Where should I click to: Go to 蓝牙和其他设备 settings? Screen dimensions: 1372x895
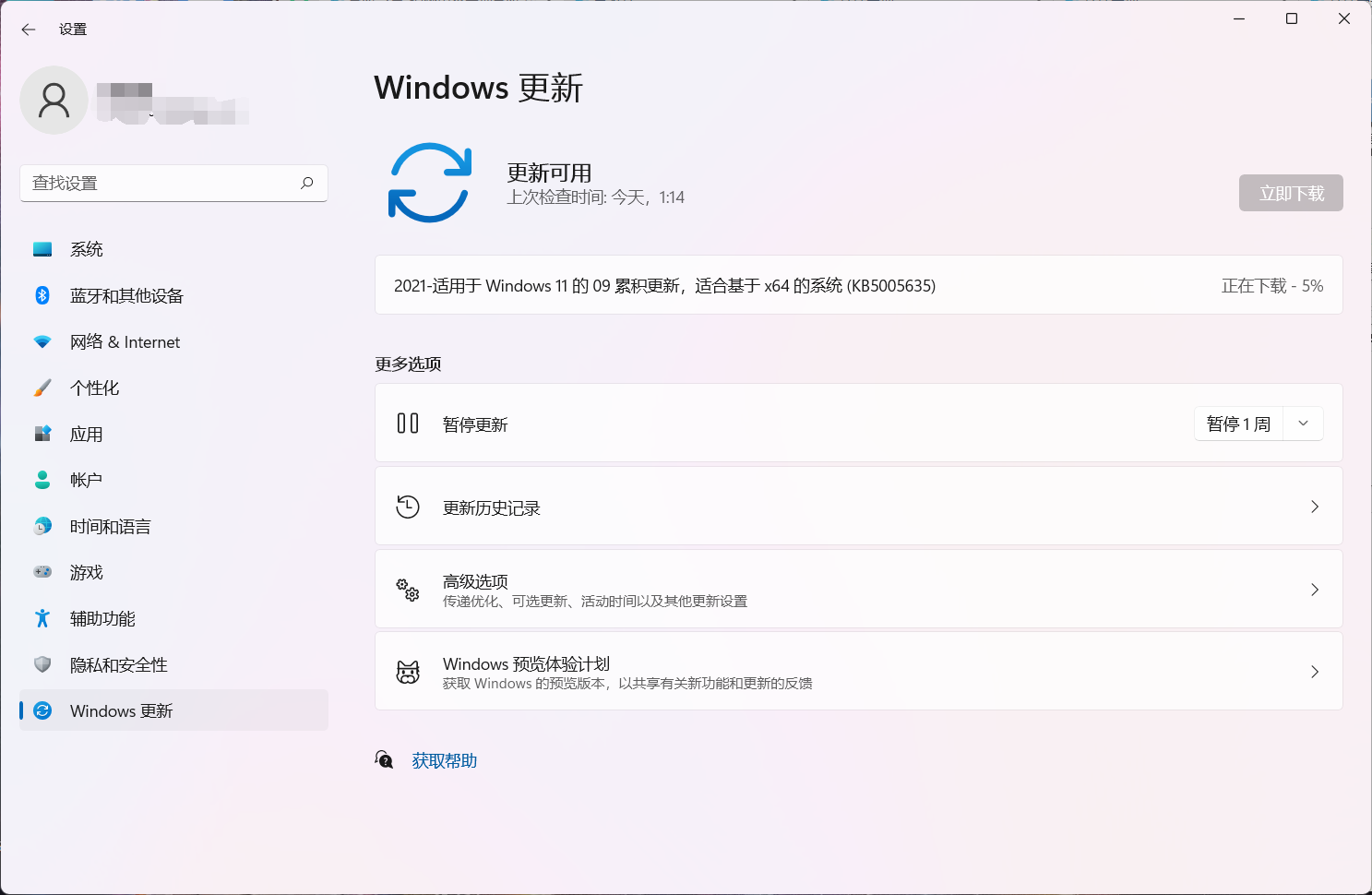tap(173, 295)
